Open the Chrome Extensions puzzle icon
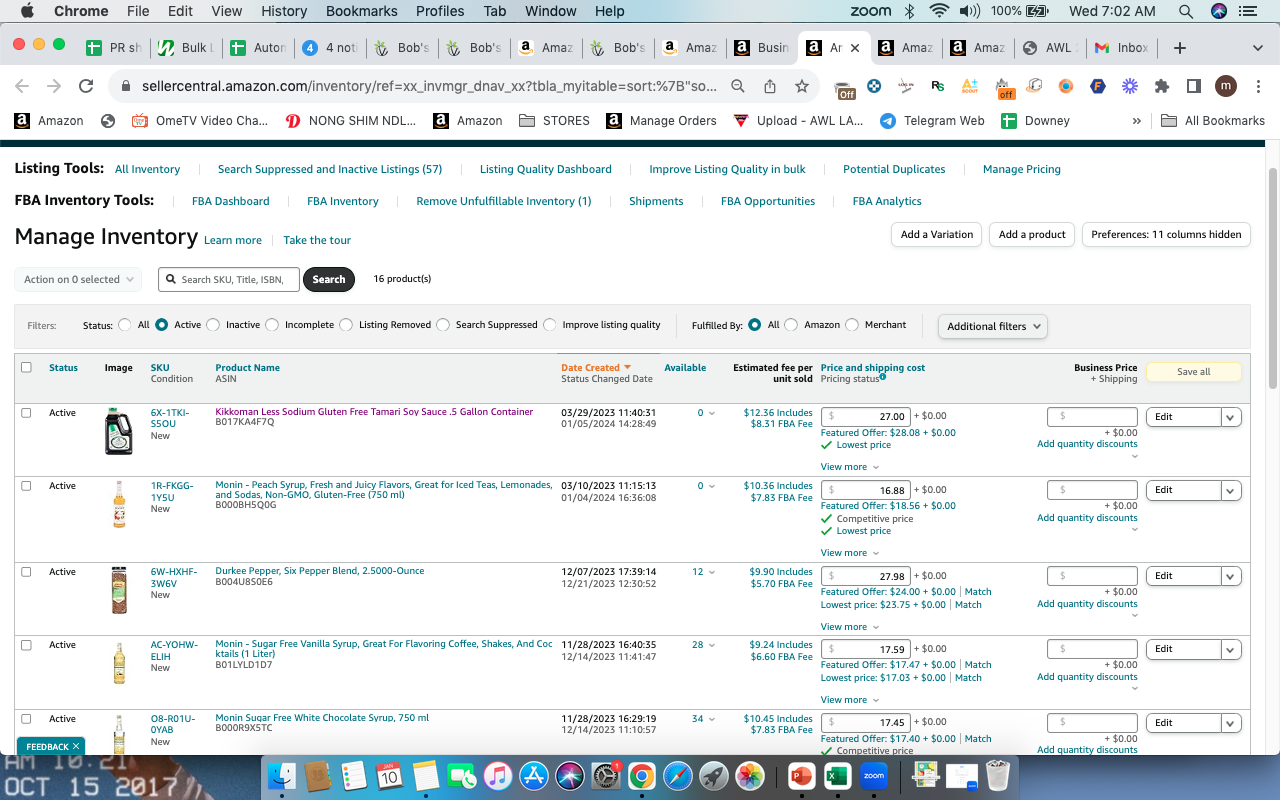 tap(1162, 86)
